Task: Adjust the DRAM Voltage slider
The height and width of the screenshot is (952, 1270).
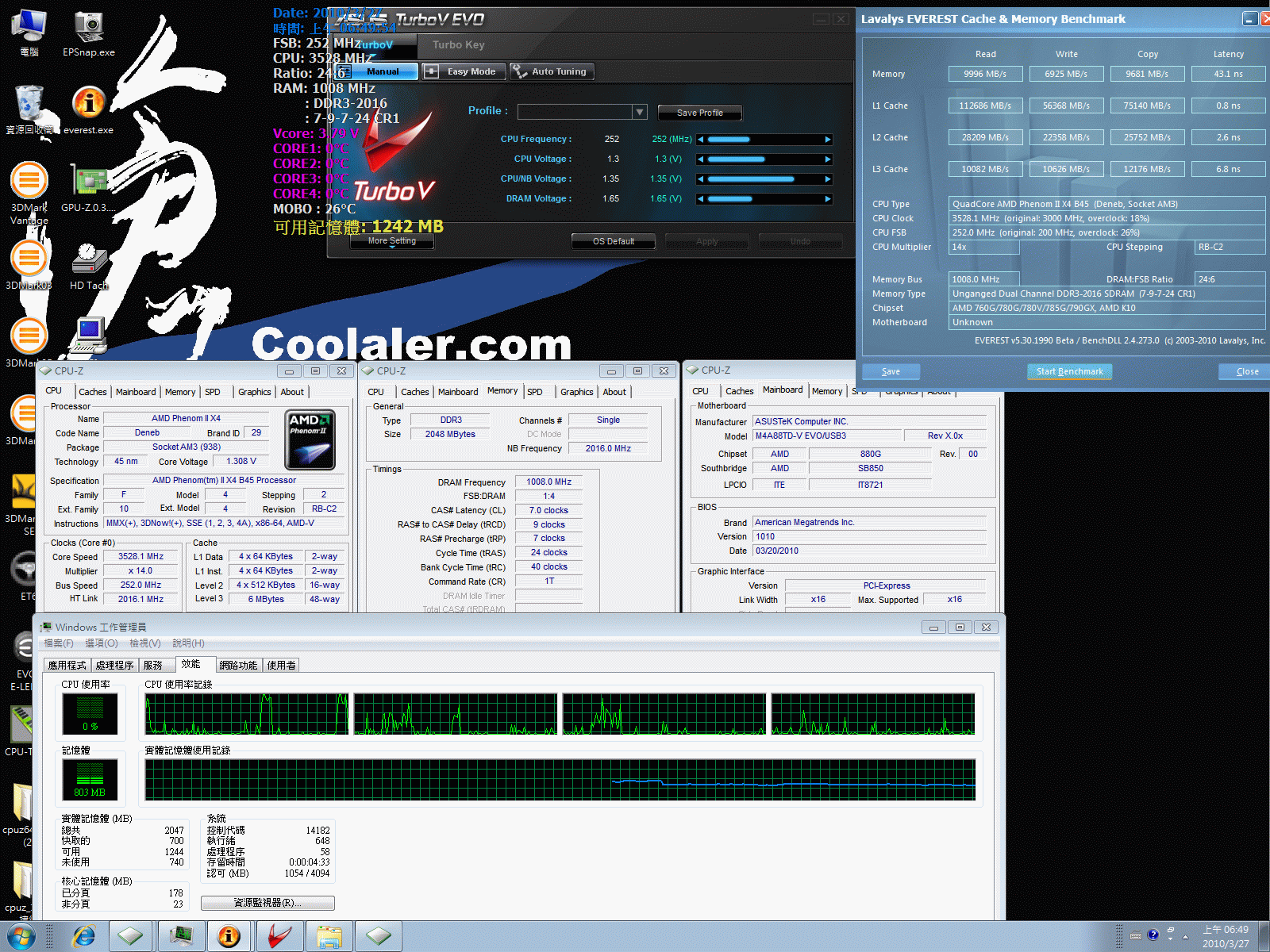Action: click(764, 198)
